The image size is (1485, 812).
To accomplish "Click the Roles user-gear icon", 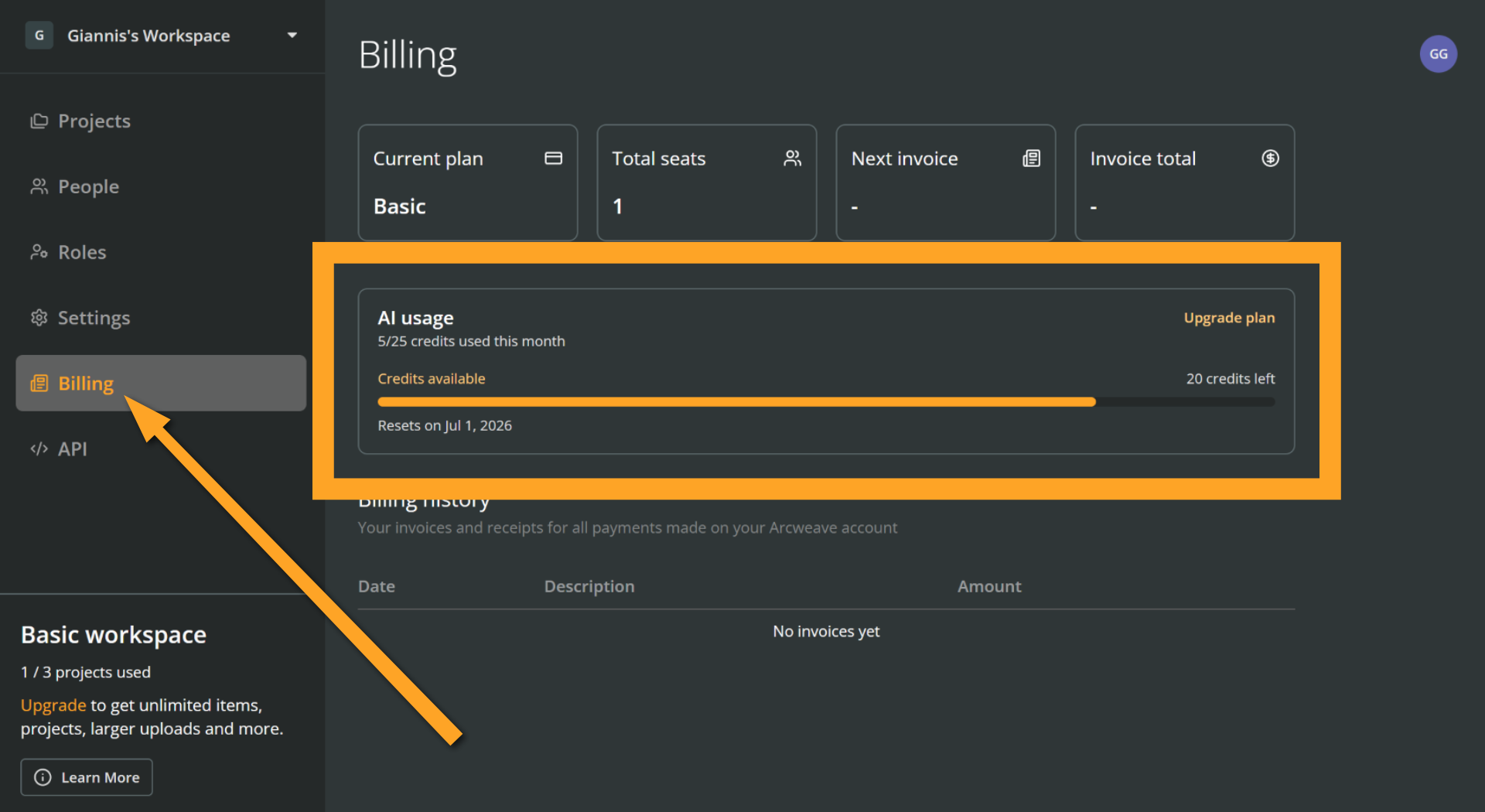I will [x=39, y=252].
